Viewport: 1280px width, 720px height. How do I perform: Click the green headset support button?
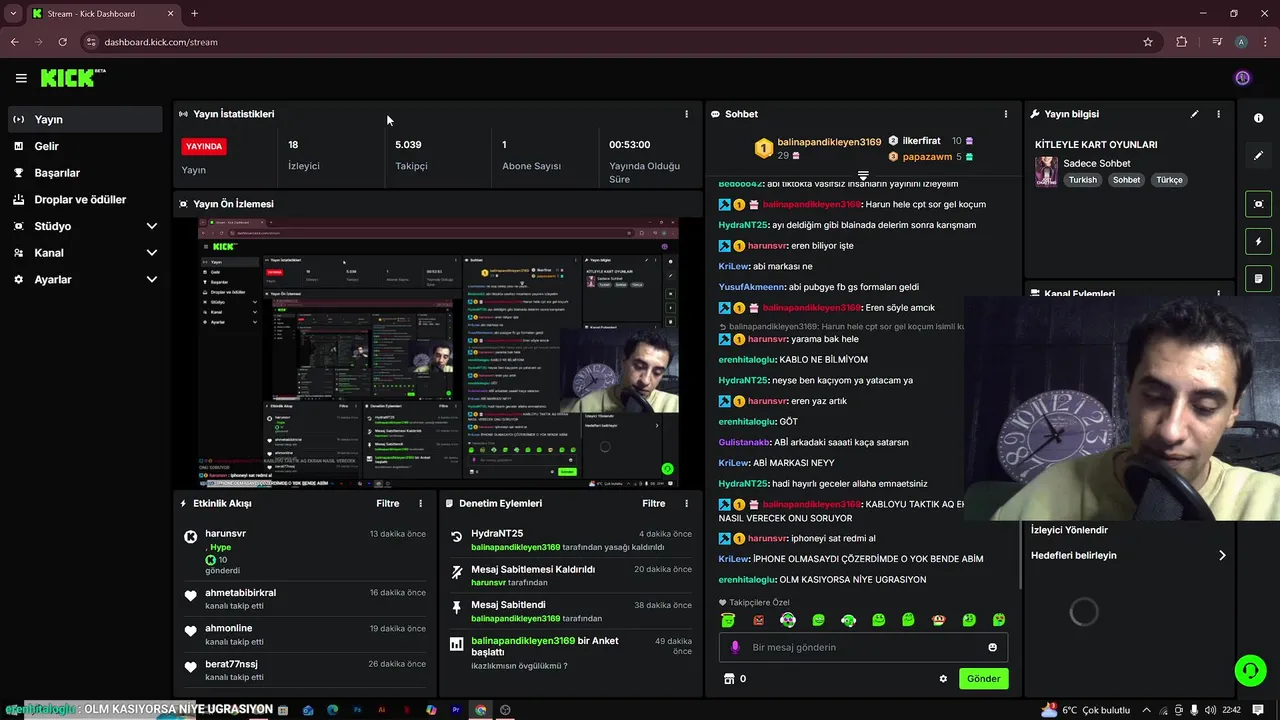click(1250, 671)
